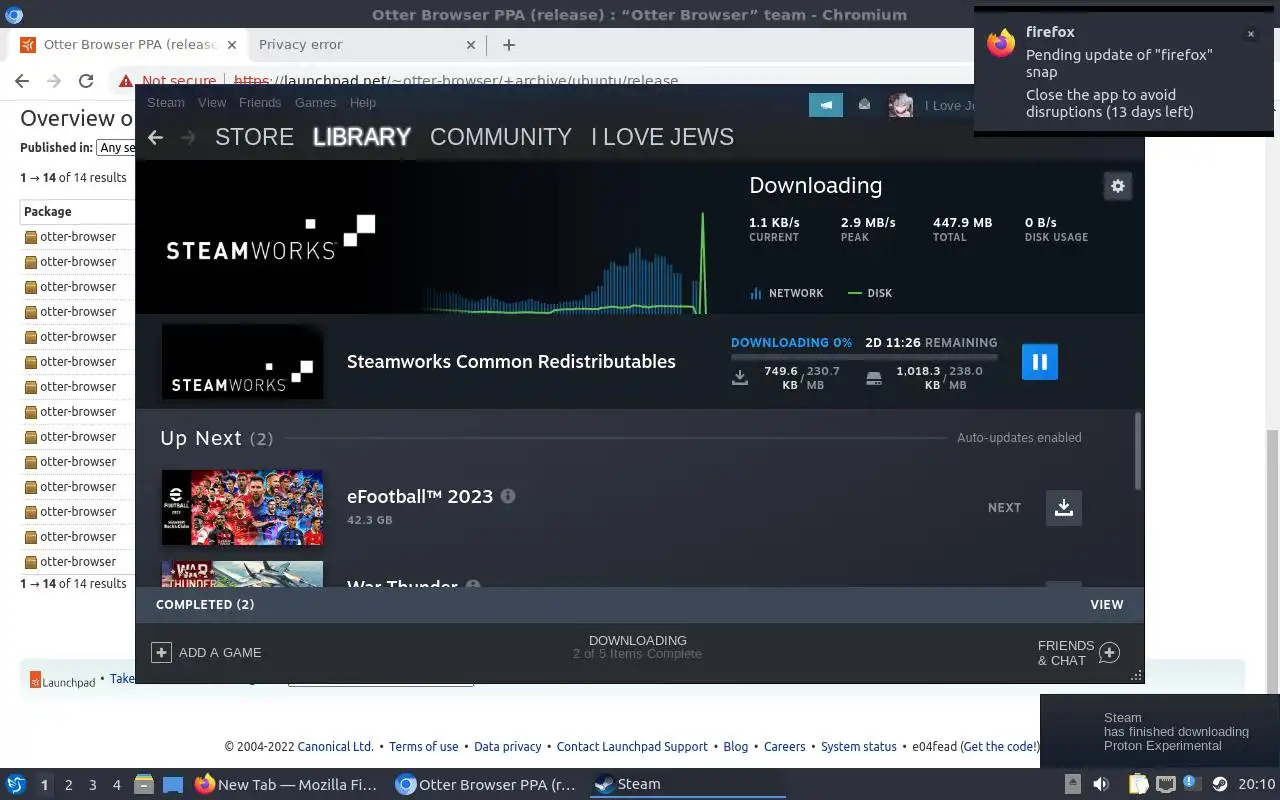This screenshot has width=1280, height=800.
Task: Click the Steamworks download progress bar
Action: click(864, 357)
